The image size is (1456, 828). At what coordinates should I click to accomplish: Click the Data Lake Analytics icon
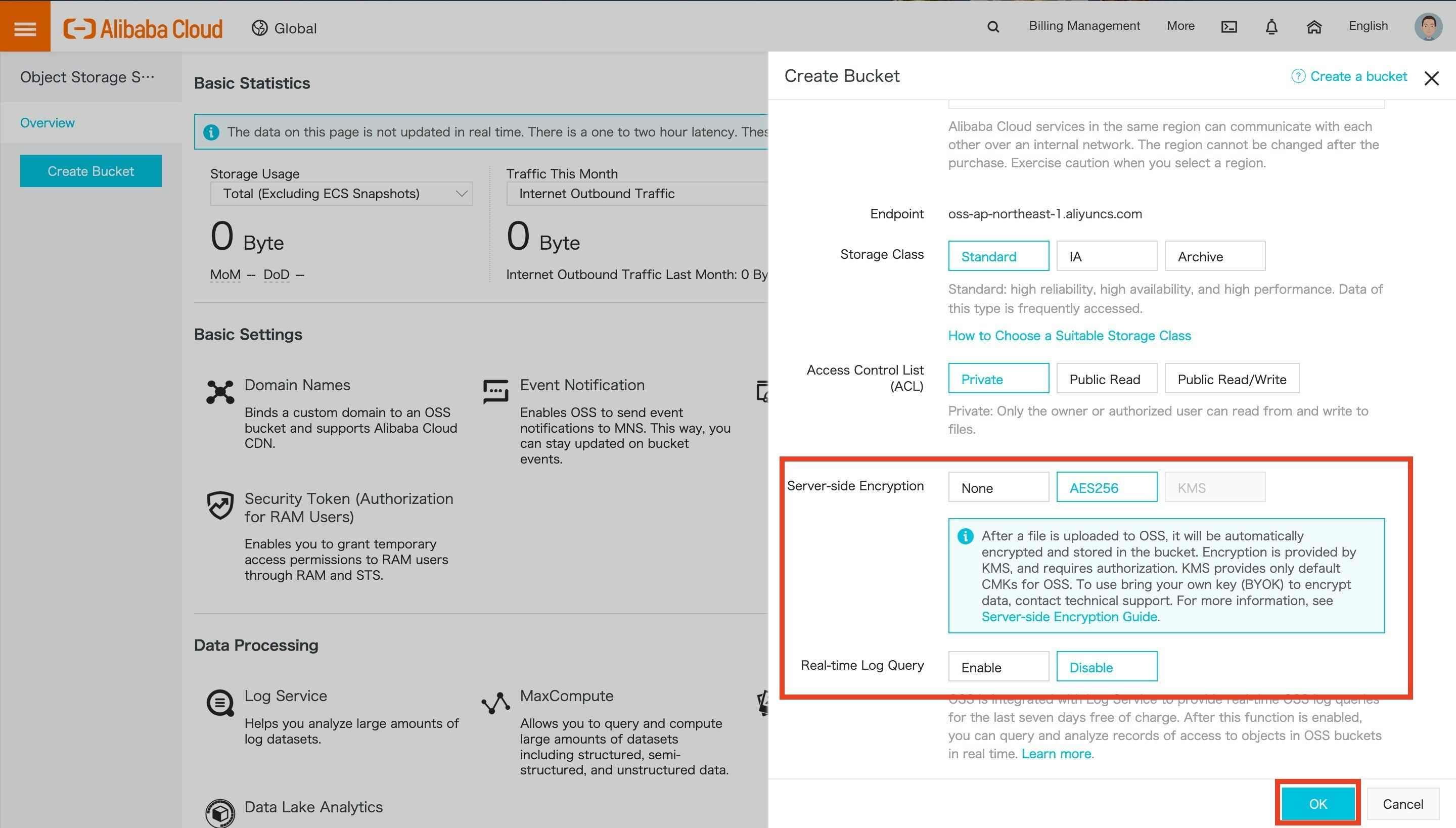coord(220,813)
